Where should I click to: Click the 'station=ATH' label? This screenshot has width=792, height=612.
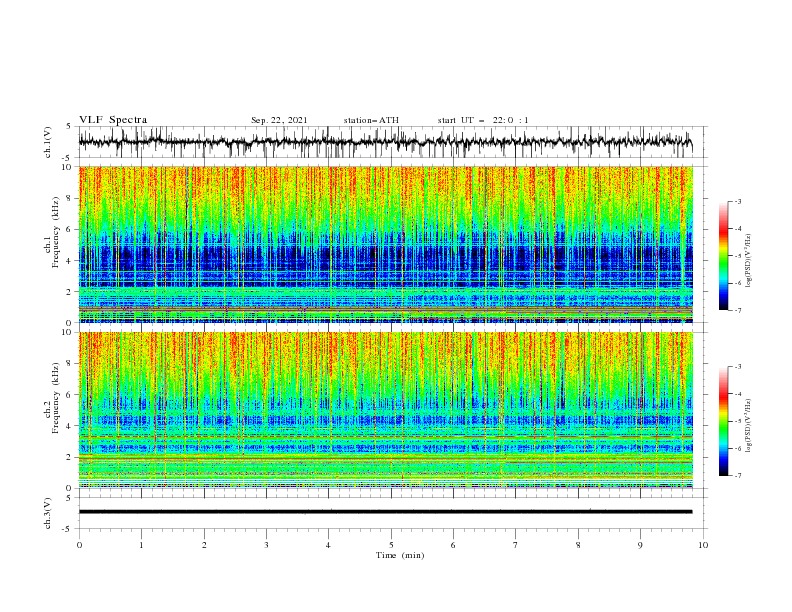coord(371,120)
